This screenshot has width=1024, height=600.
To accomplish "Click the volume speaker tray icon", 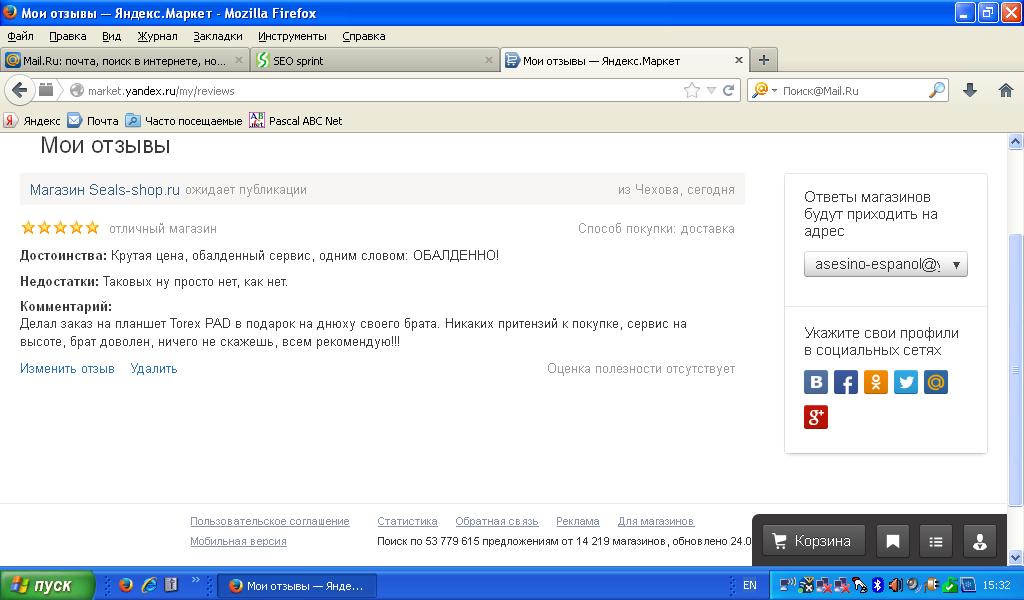I will tap(895, 585).
